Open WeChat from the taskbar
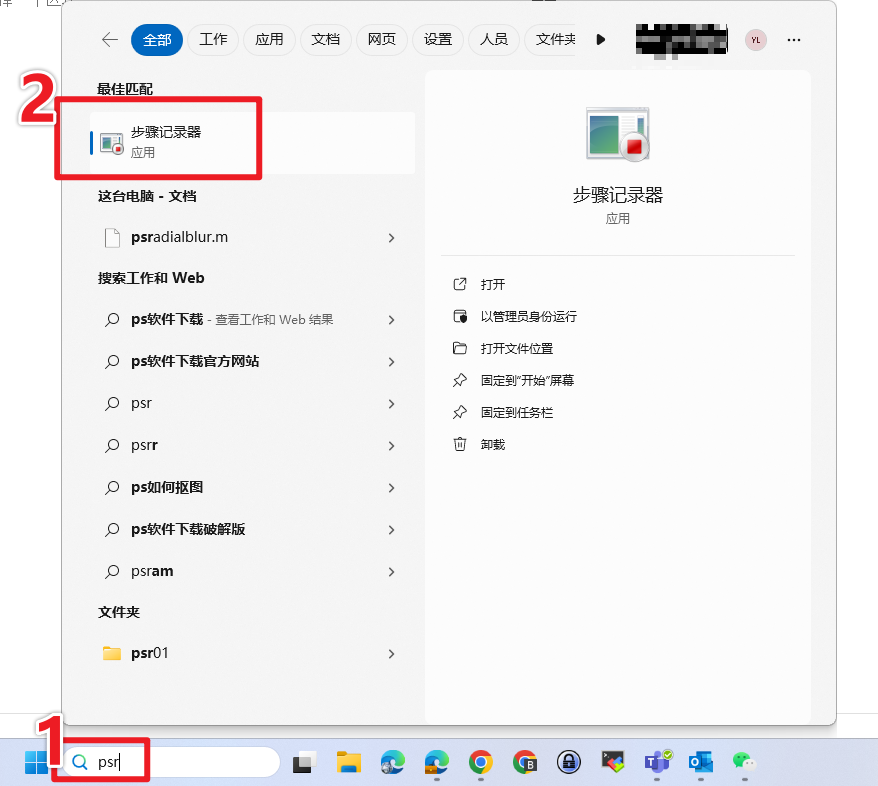 pyautogui.click(x=744, y=763)
